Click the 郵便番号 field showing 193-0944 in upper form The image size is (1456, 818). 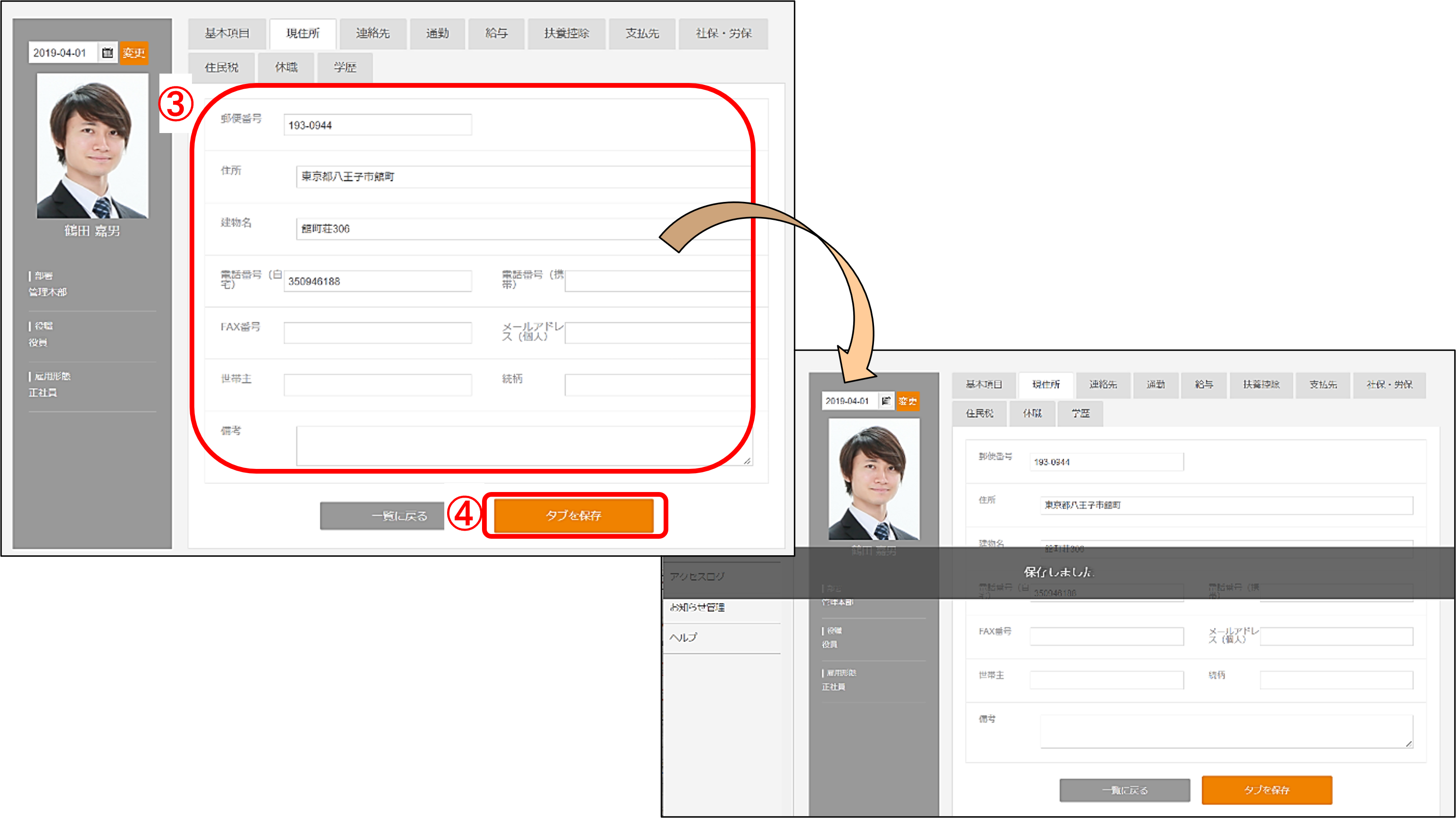[x=378, y=125]
